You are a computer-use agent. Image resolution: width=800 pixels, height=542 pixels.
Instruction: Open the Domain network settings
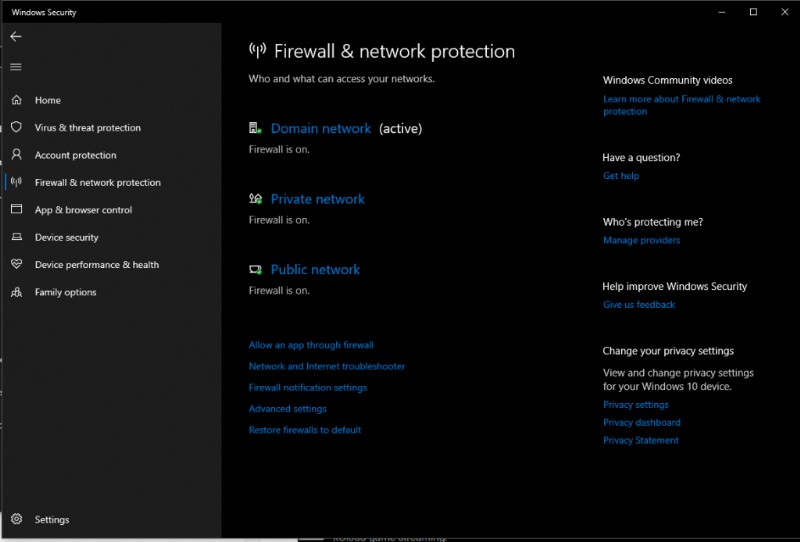pos(320,129)
